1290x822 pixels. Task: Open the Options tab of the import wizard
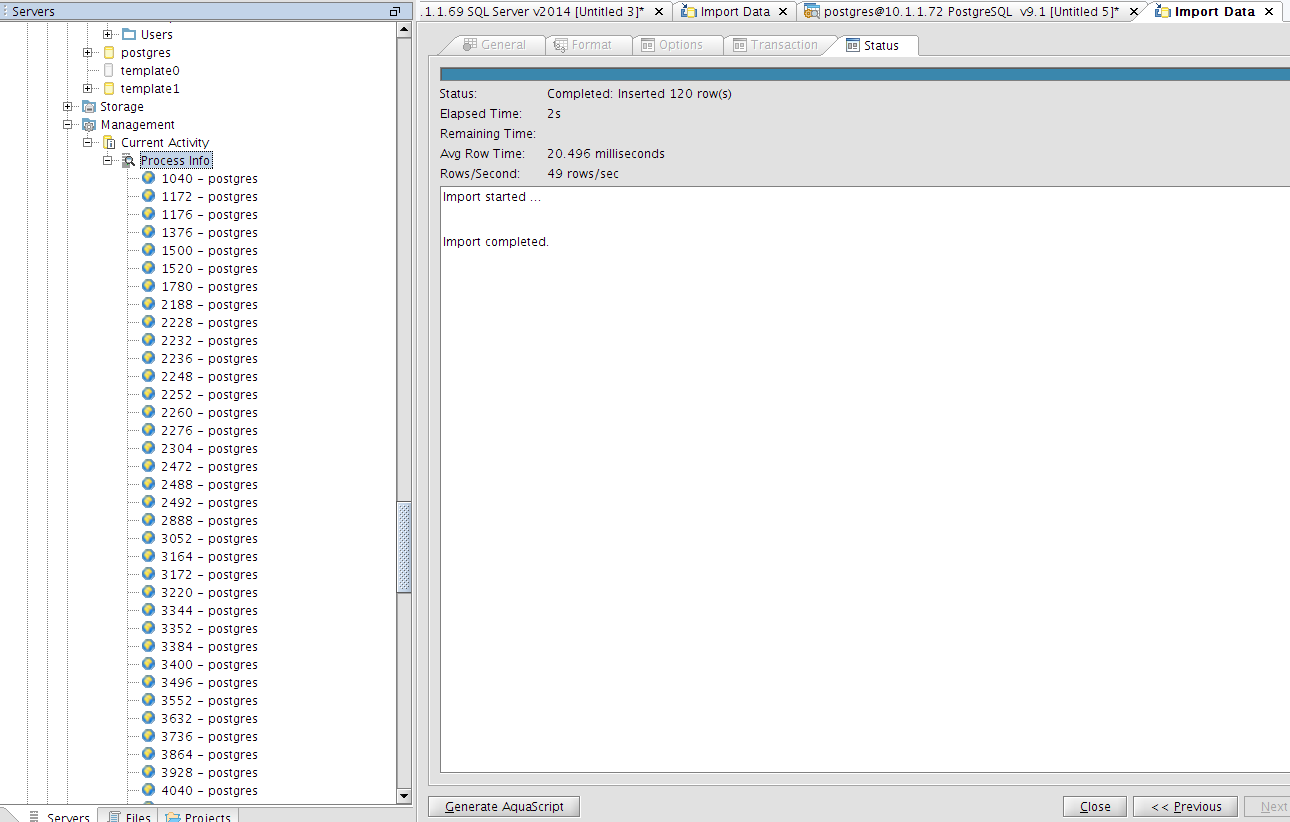click(x=680, y=45)
